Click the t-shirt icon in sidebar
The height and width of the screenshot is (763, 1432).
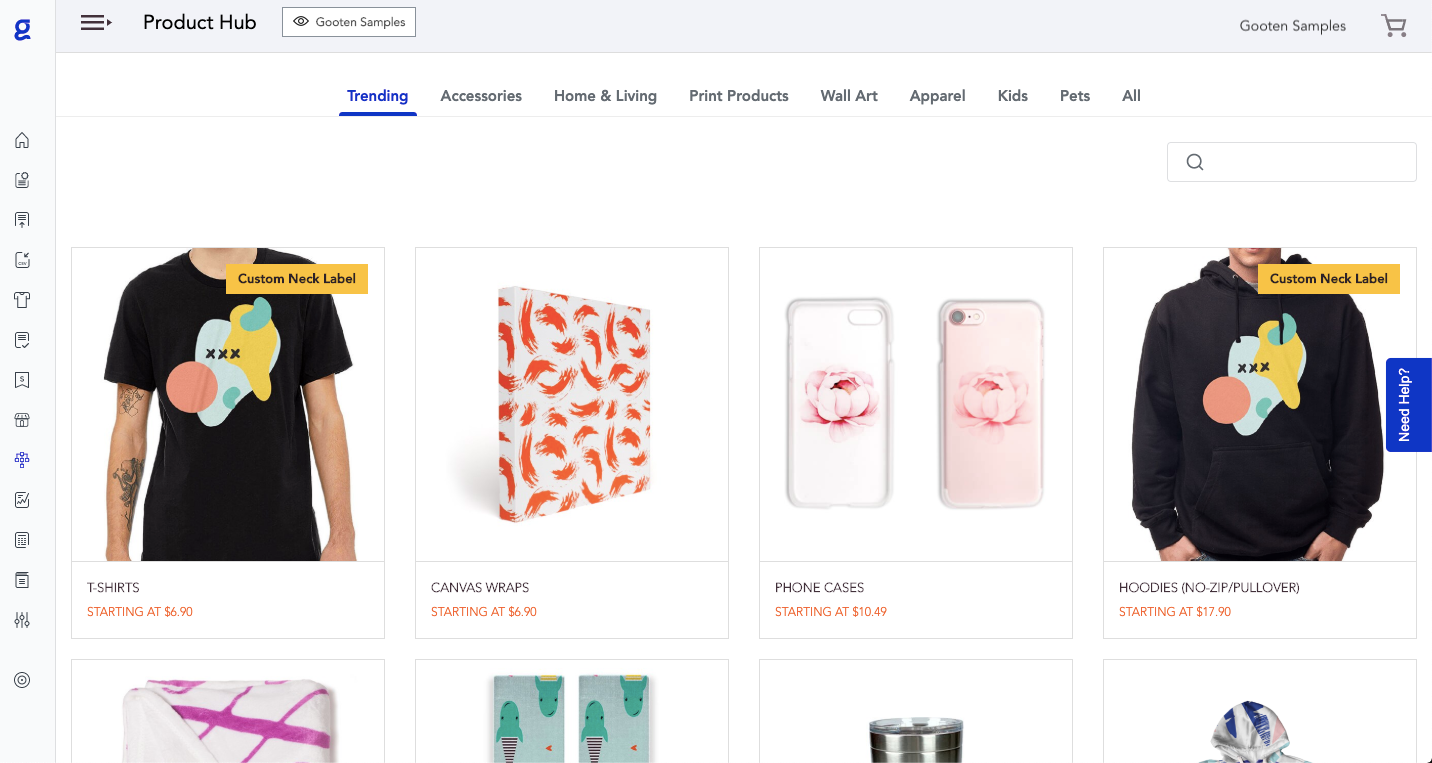point(22,300)
